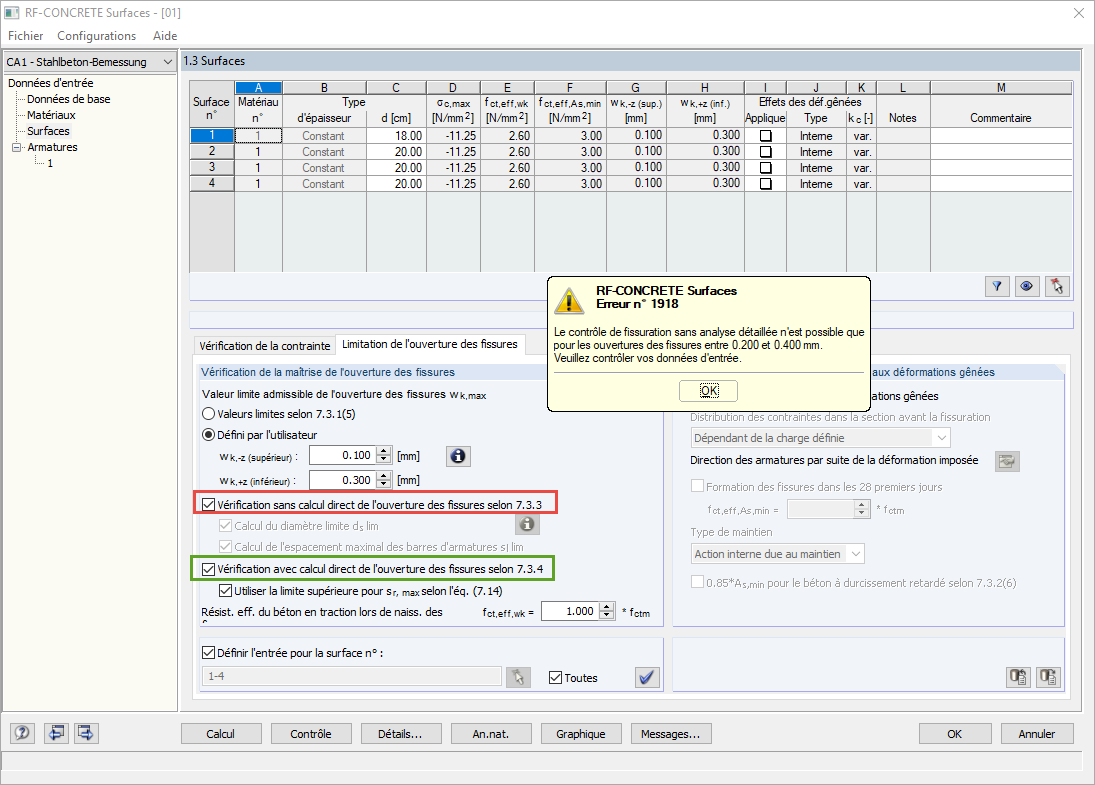Image resolution: width=1095 pixels, height=785 pixels.
Task: Select reinforcement set 1 under Armatures
Action: (50, 163)
